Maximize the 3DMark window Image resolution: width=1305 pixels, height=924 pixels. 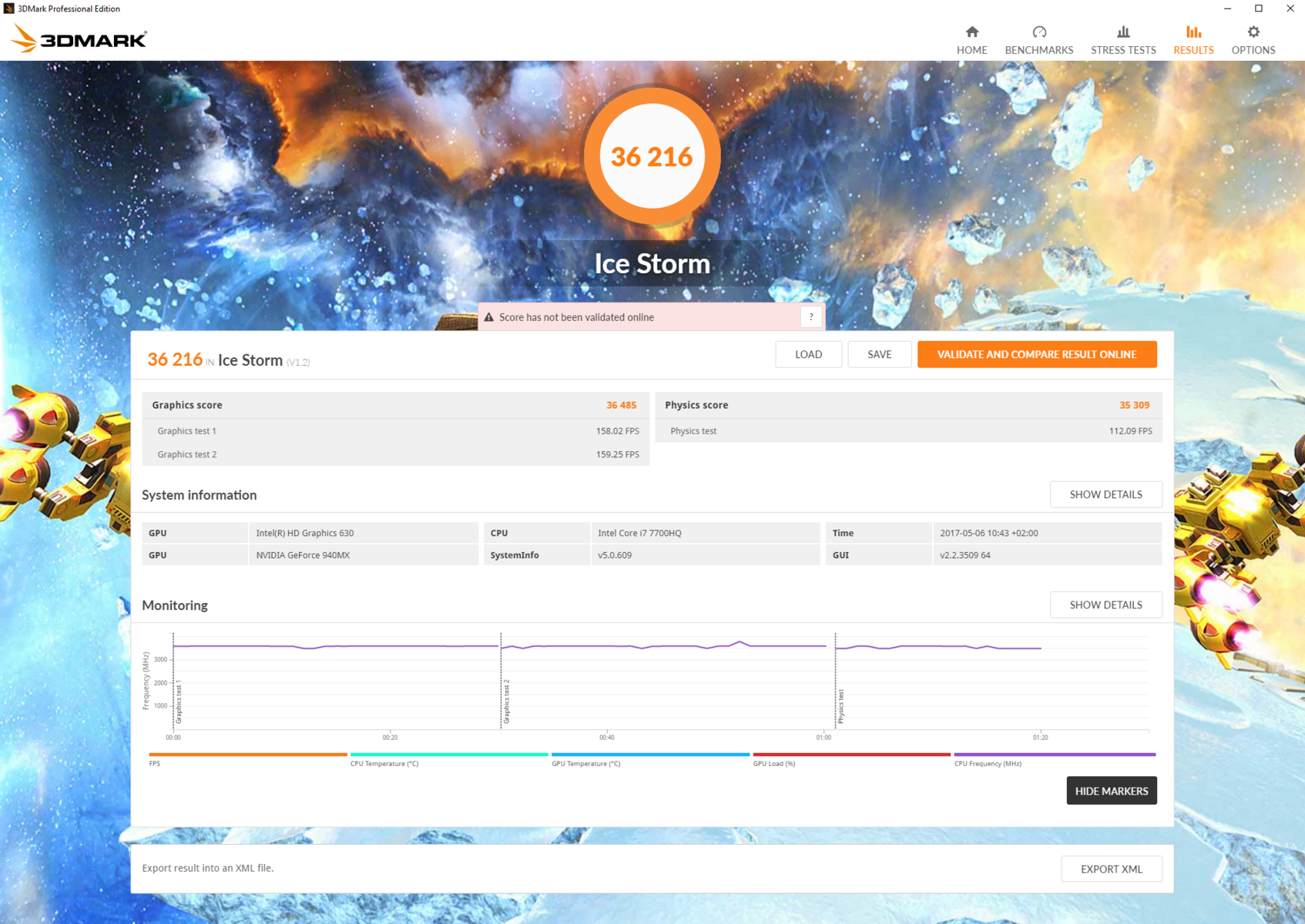point(1259,8)
